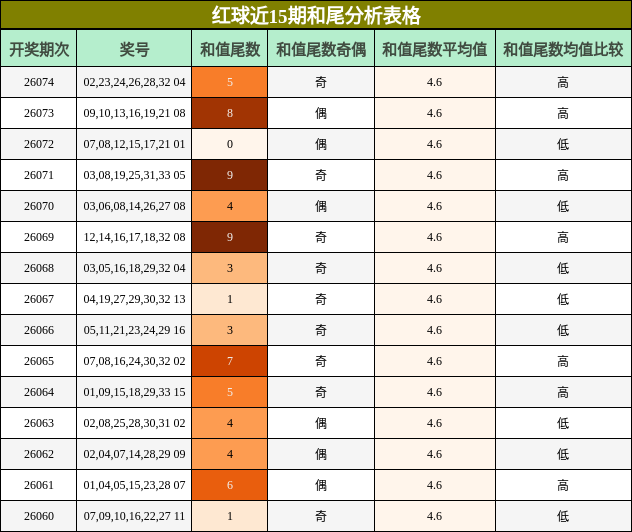
Task: Click 低 comparison cell in row 26060
Action: pos(563,517)
